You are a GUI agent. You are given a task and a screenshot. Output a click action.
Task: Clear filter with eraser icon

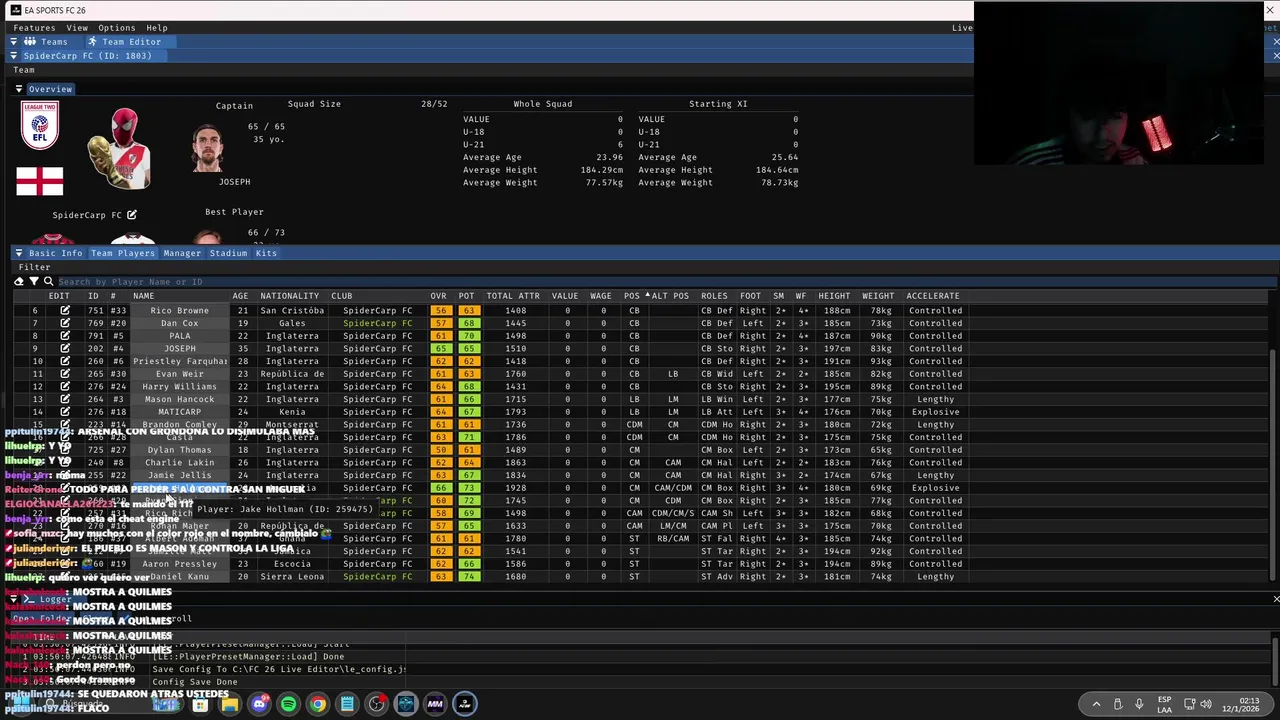coord(18,282)
